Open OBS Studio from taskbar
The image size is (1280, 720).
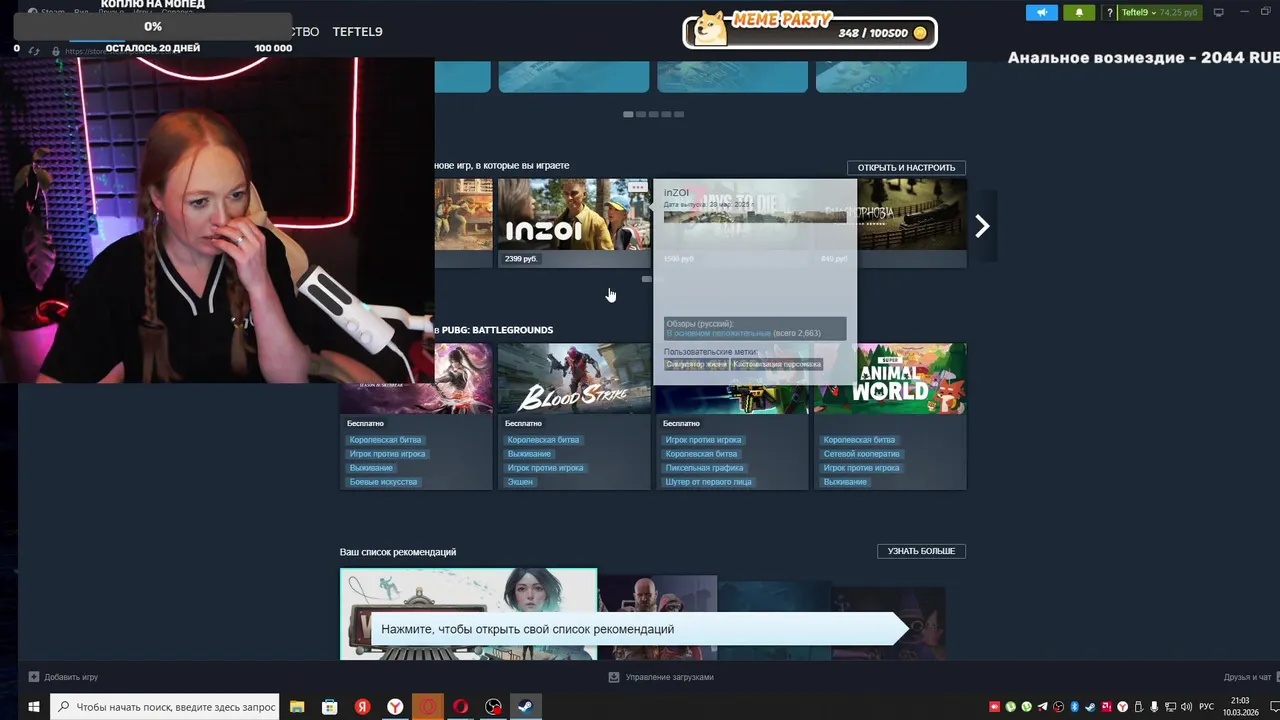tap(494, 707)
